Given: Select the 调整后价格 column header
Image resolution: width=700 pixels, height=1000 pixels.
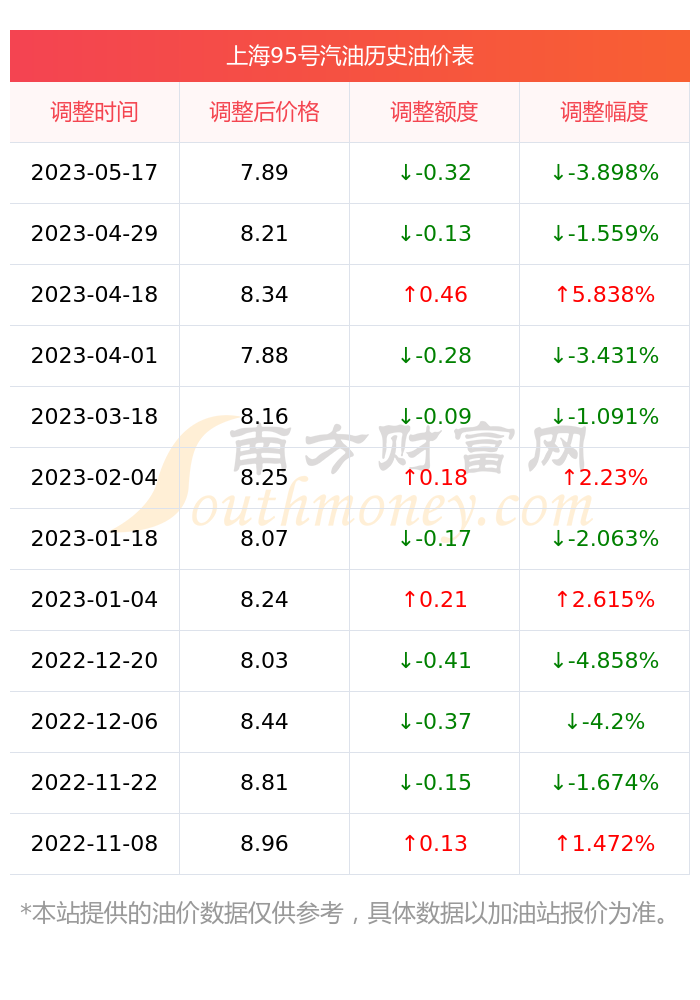Looking at the screenshot, I should [264, 112].
